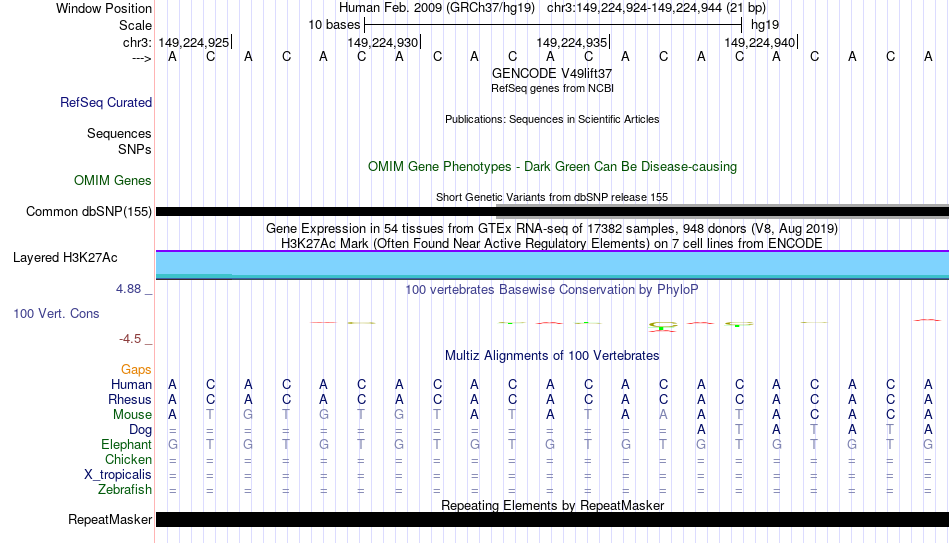Click the 10 bases scale bar label

point(334,25)
